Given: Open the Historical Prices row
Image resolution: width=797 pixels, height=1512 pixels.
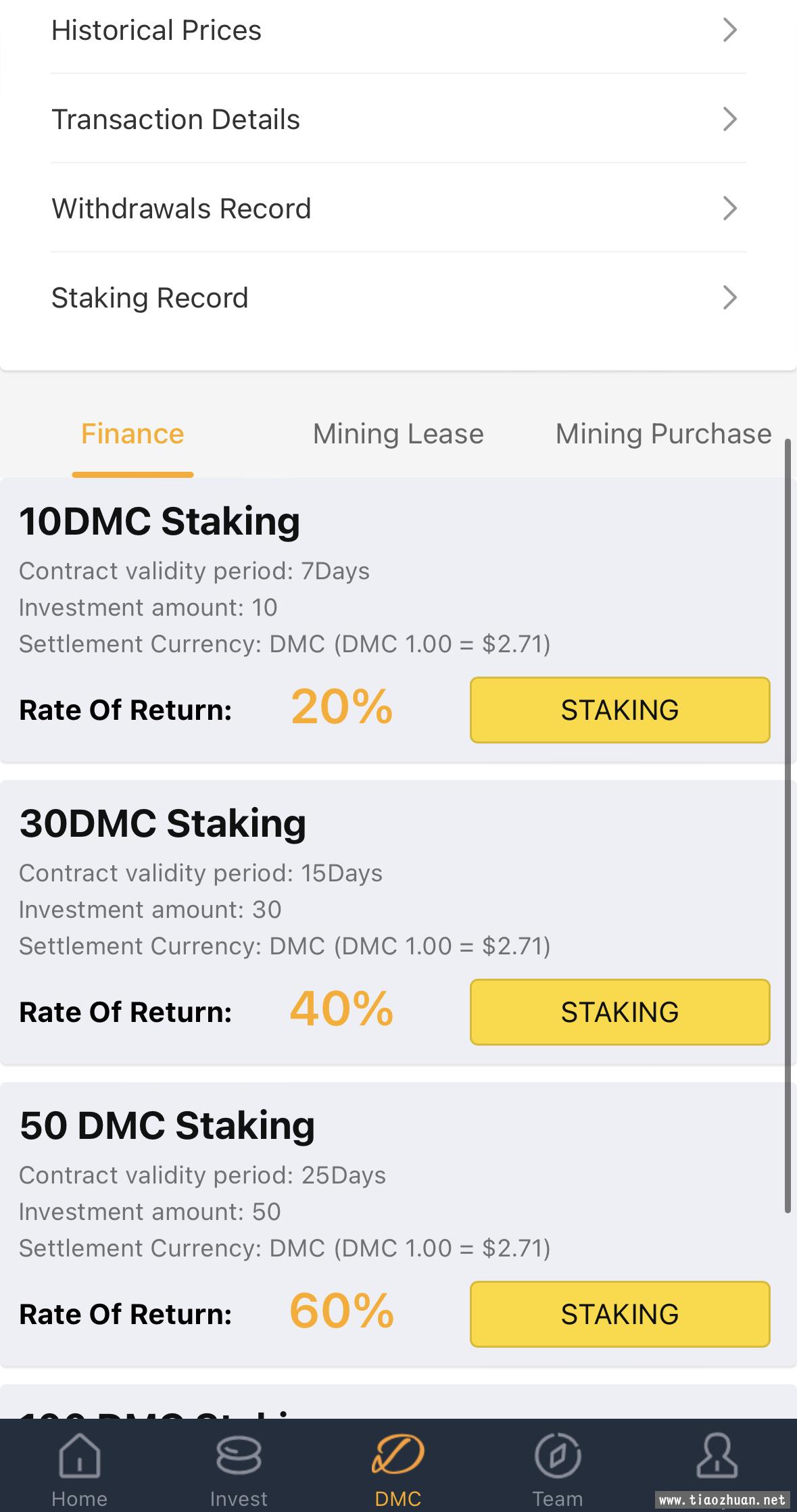Looking at the screenshot, I should coord(398,30).
